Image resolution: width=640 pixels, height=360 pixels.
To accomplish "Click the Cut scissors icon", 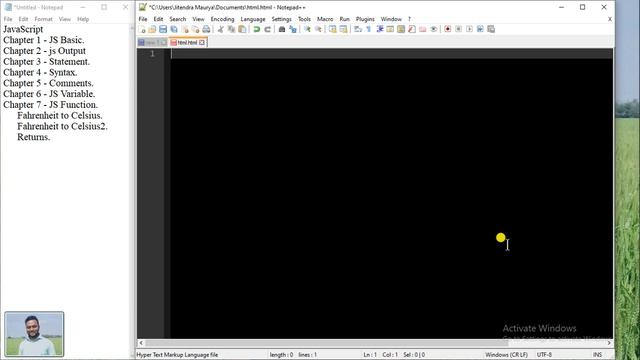I will coord(220,29).
